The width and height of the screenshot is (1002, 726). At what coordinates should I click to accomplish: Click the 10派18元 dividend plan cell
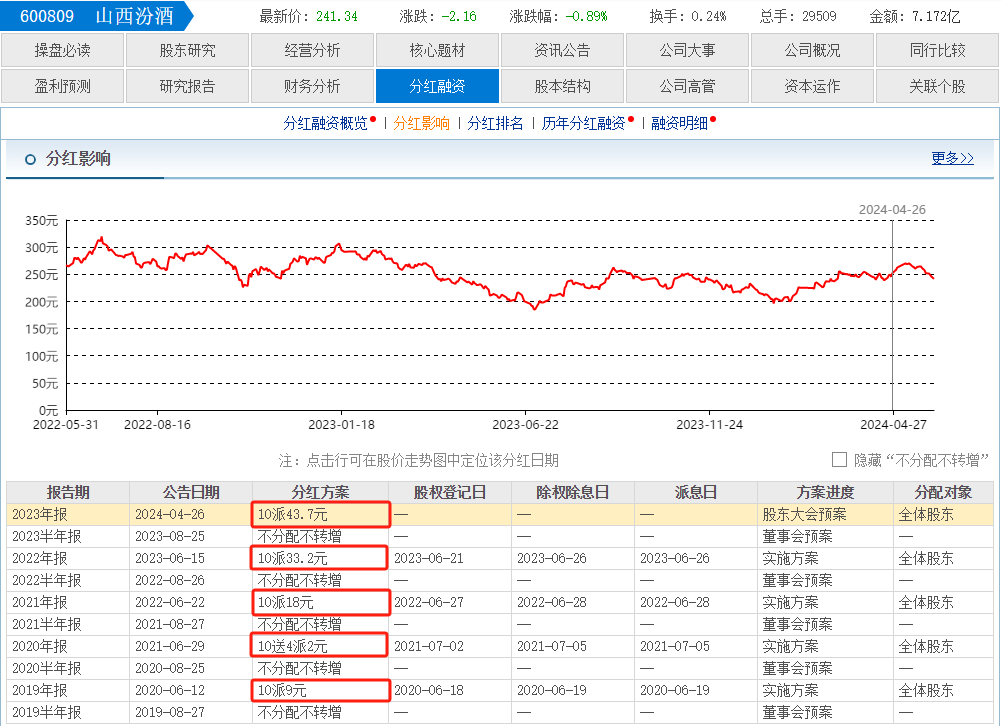point(320,603)
